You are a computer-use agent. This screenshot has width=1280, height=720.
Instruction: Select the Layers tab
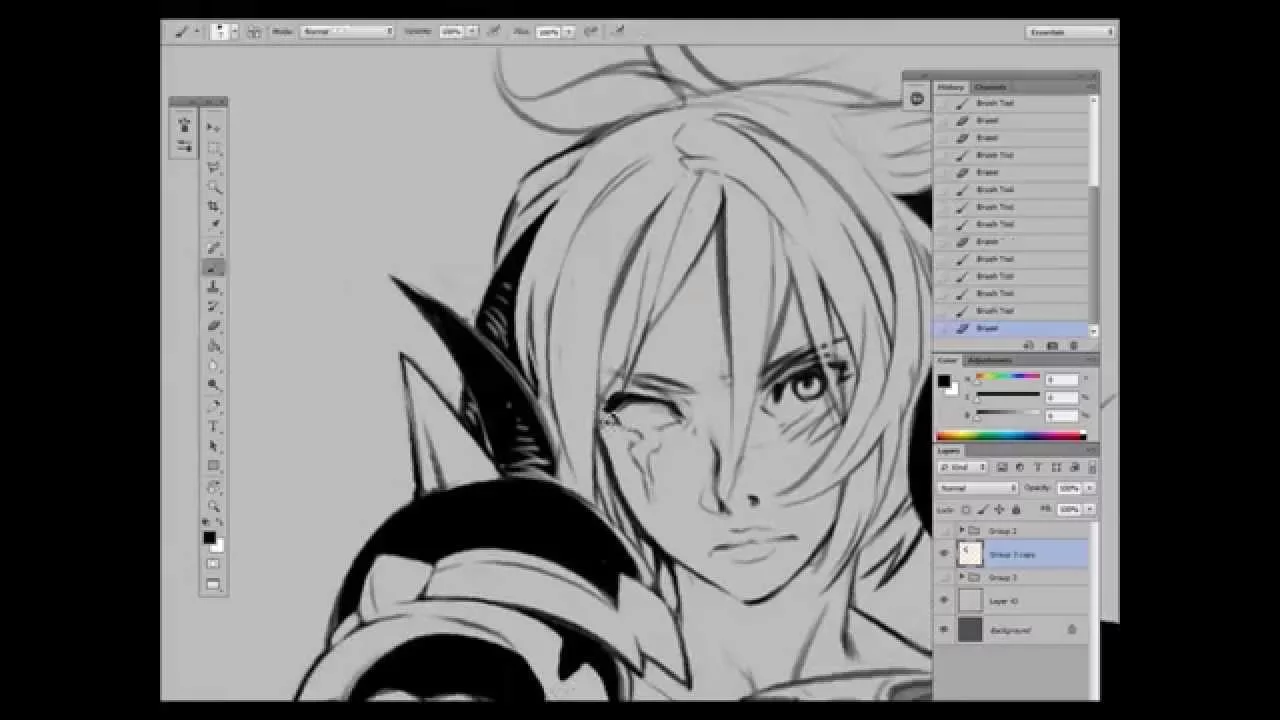click(949, 451)
